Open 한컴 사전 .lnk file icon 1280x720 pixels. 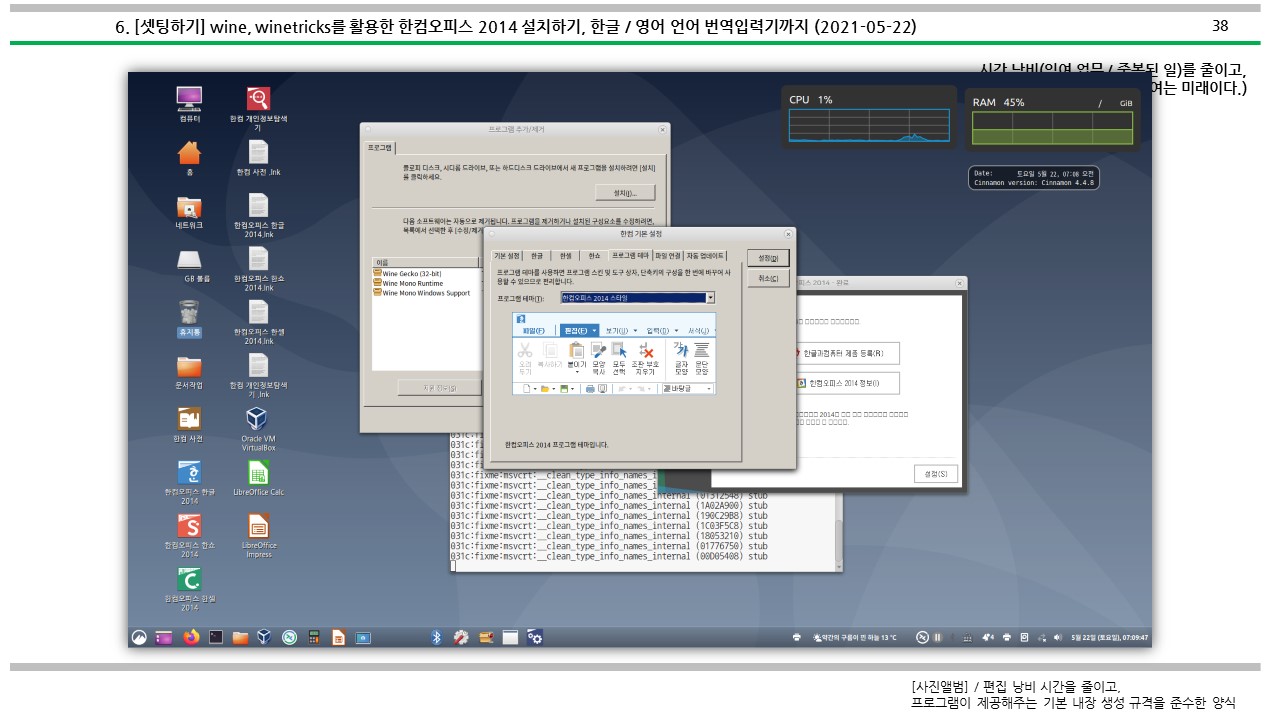point(258,152)
